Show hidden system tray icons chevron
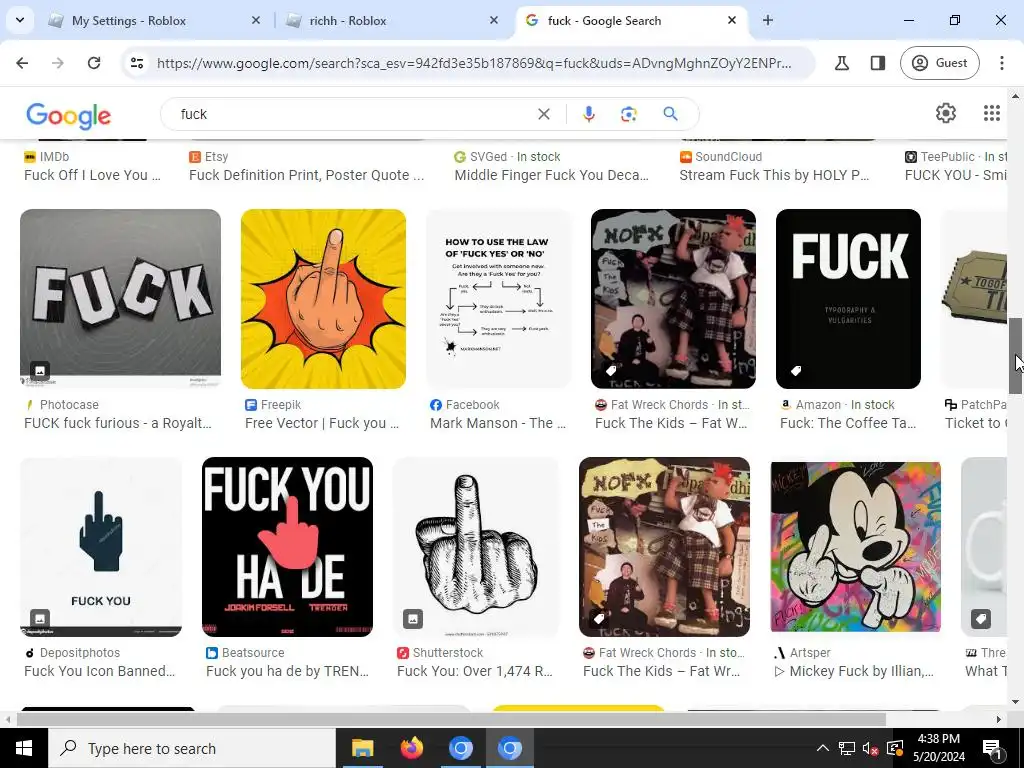Screen dimensions: 1024x768 [x=823, y=748]
